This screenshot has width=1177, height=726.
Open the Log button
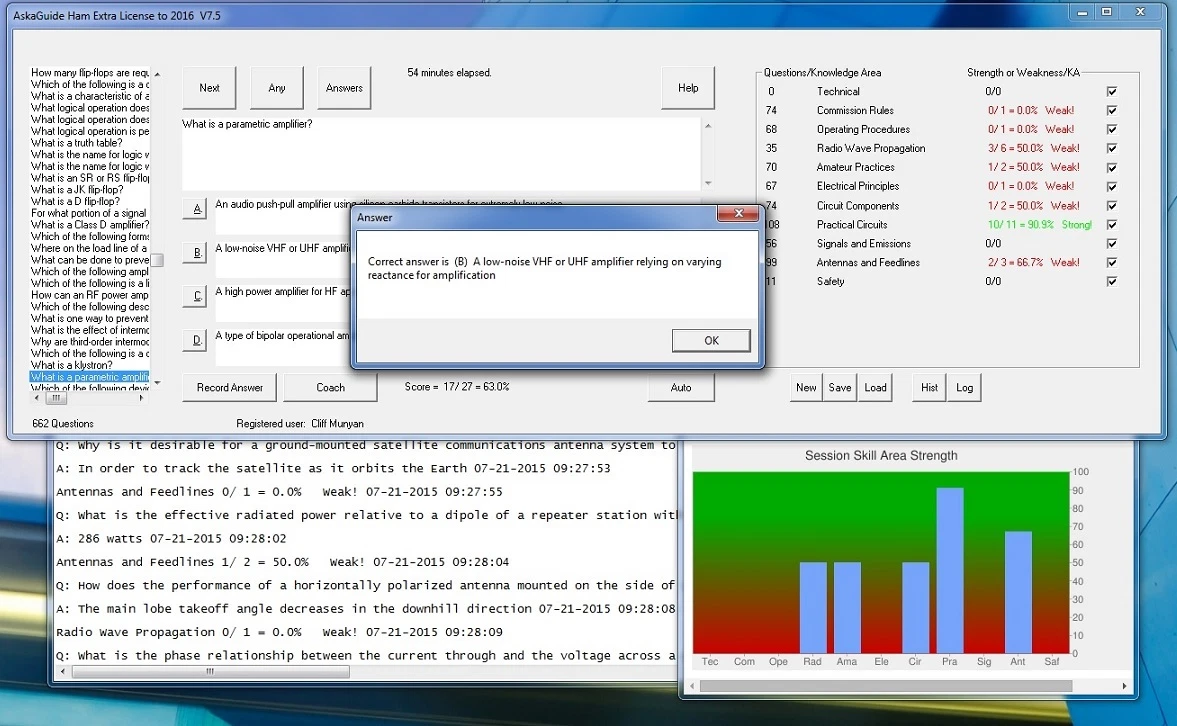(x=964, y=387)
